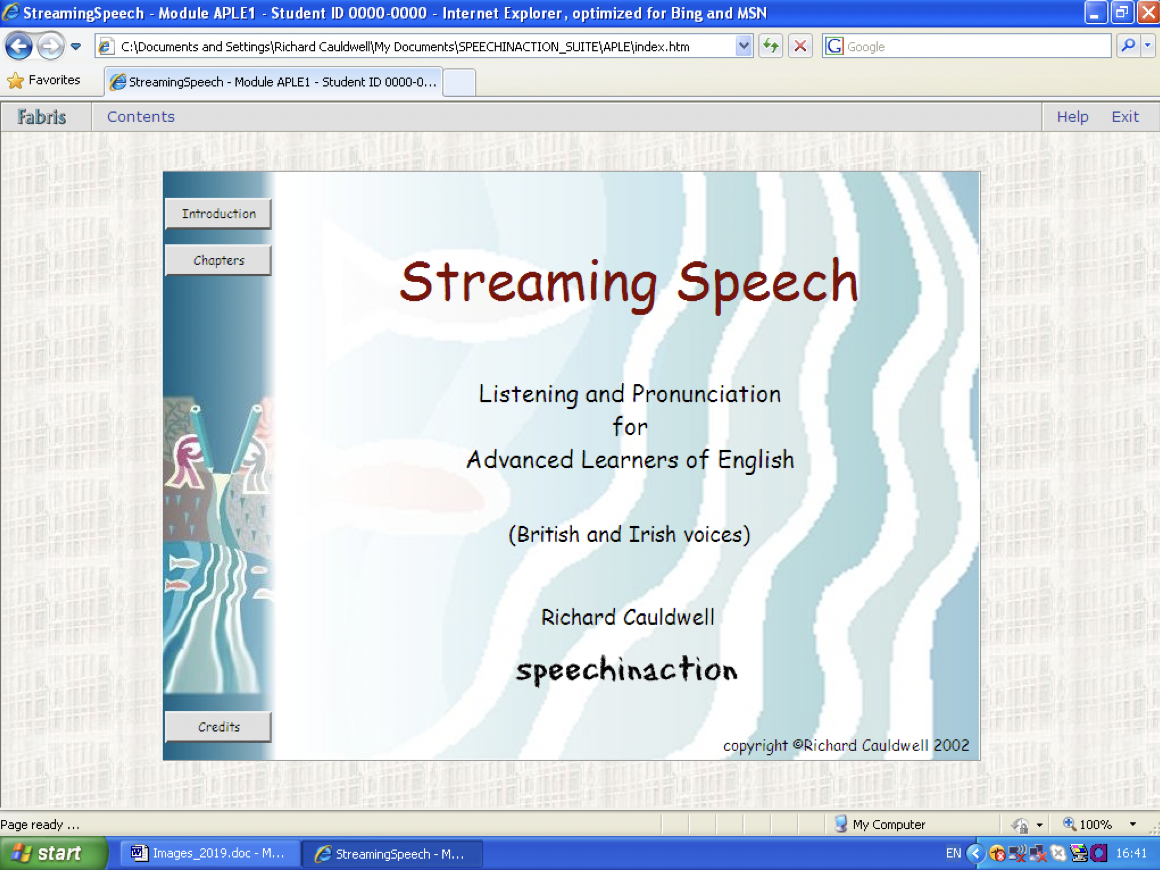Image resolution: width=1160 pixels, height=872 pixels.
Task: Click the purple 'a' tray icon
Action: [x=1099, y=854]
